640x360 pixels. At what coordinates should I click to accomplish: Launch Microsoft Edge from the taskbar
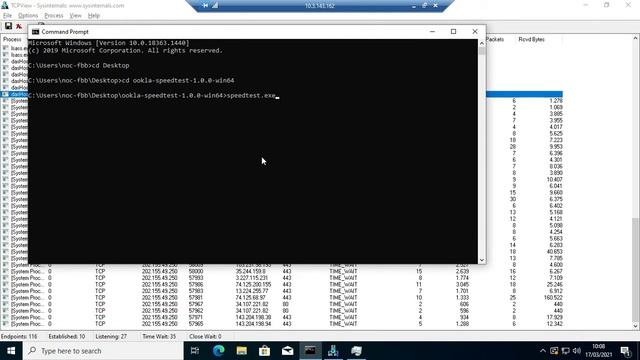click(x=218, y=351)
